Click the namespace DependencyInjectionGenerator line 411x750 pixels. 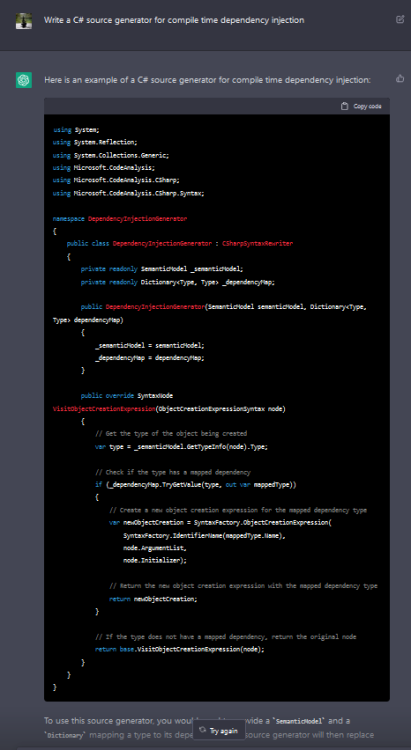pyautogui.click(x=120, y=219)
